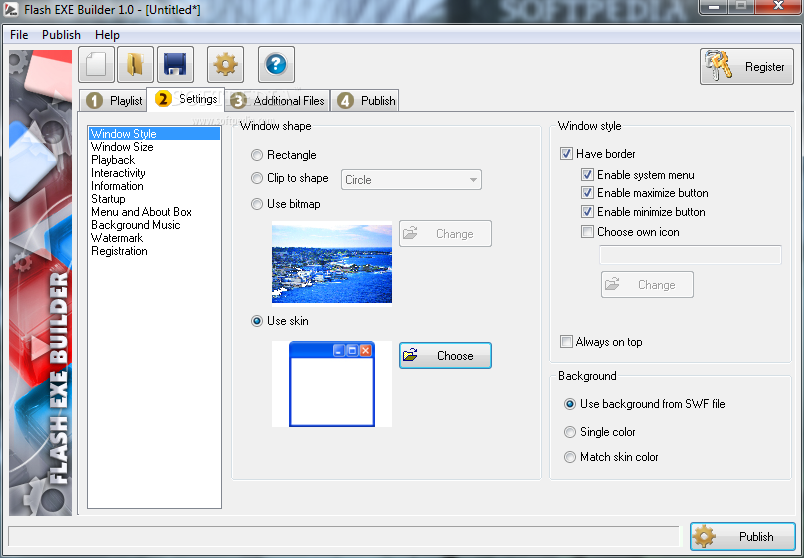Image resolution: width=804 pixels, height=558 pixels.
Task: Select the Single color background option
Action: pos(600,432)
